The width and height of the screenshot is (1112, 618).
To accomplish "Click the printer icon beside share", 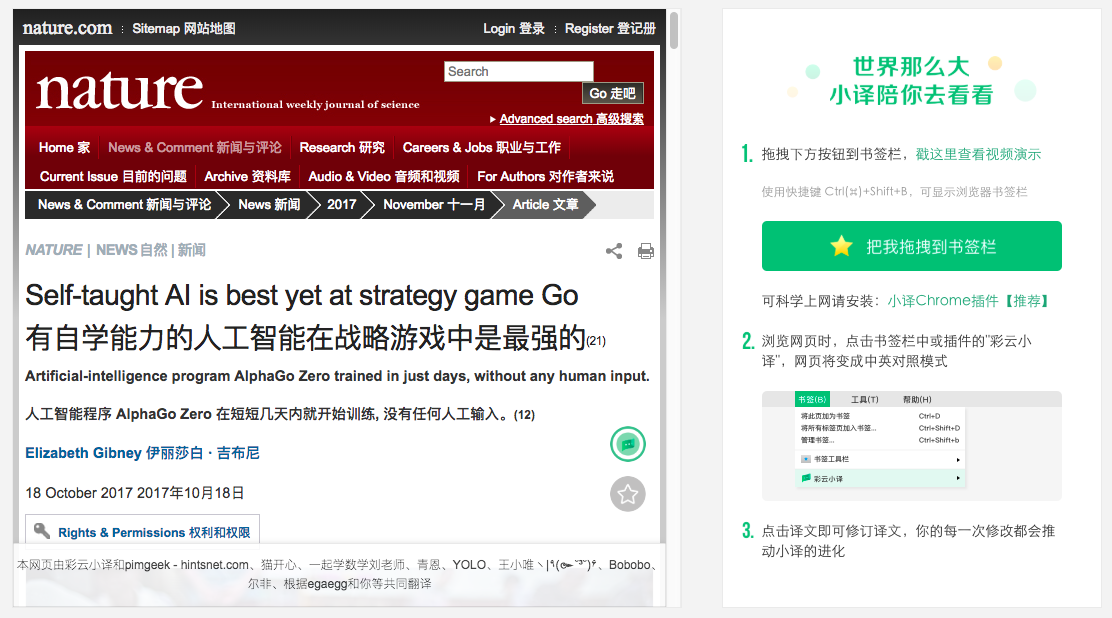I will [x=645, y=250].
